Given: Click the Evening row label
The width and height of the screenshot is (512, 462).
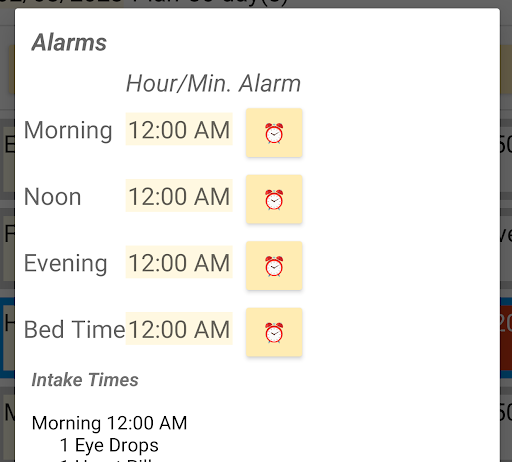Looking at the screenshot, I should [66, 263].
